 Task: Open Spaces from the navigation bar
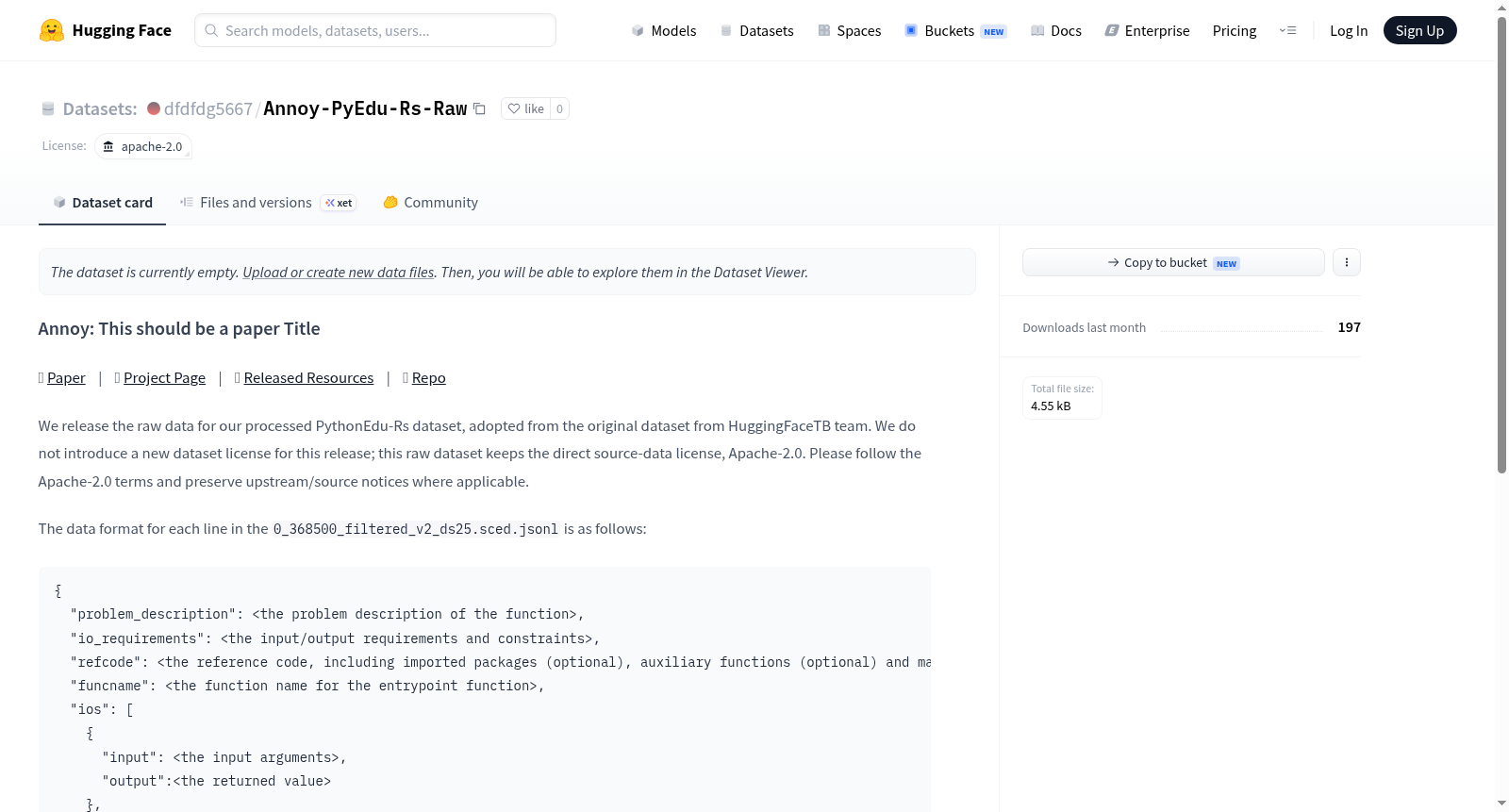tap(850, 30)
